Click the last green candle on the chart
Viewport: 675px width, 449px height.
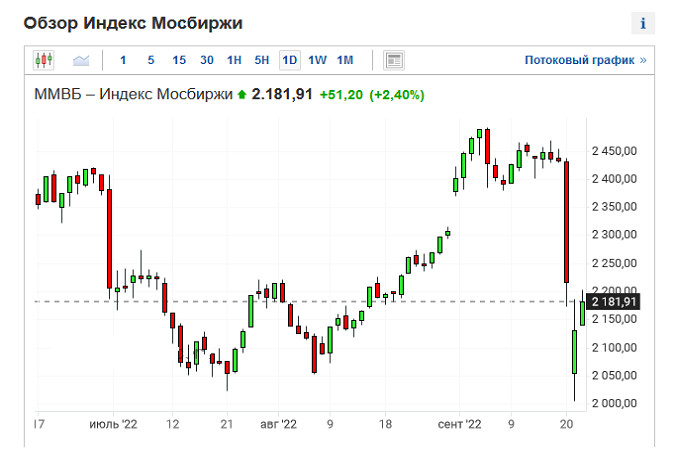pos(582,313)
